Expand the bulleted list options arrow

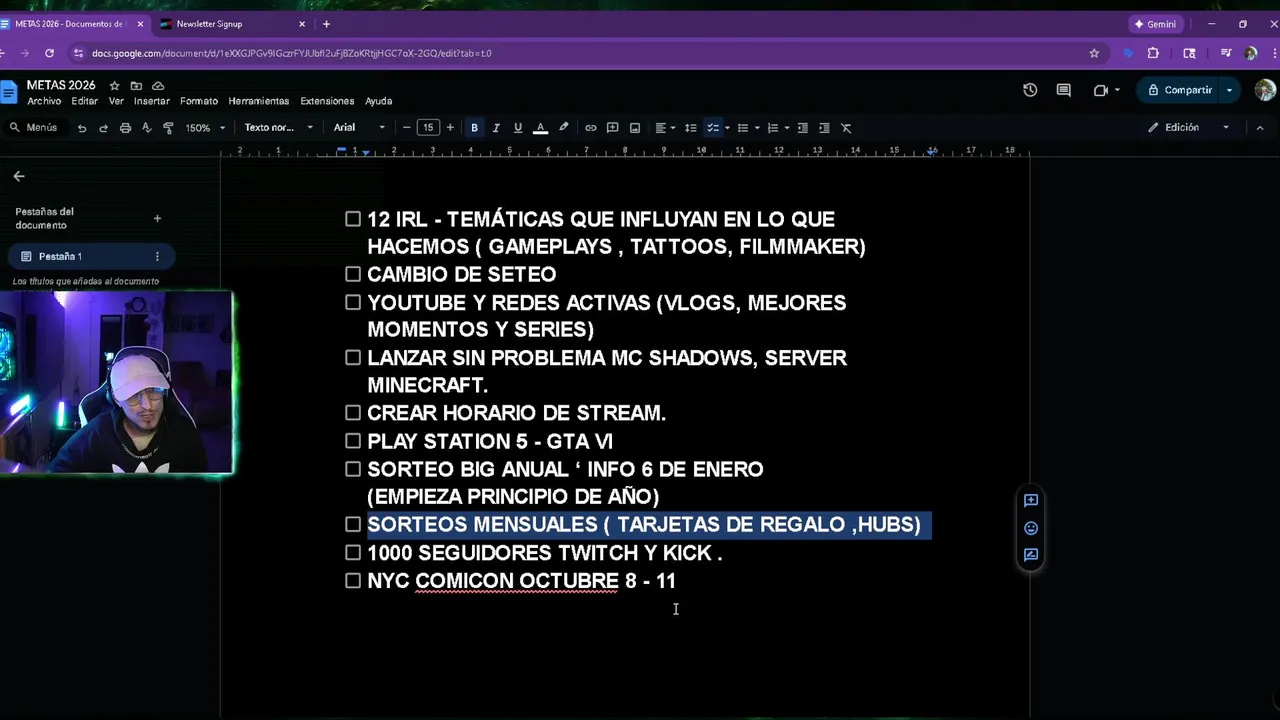click(757, 128)
